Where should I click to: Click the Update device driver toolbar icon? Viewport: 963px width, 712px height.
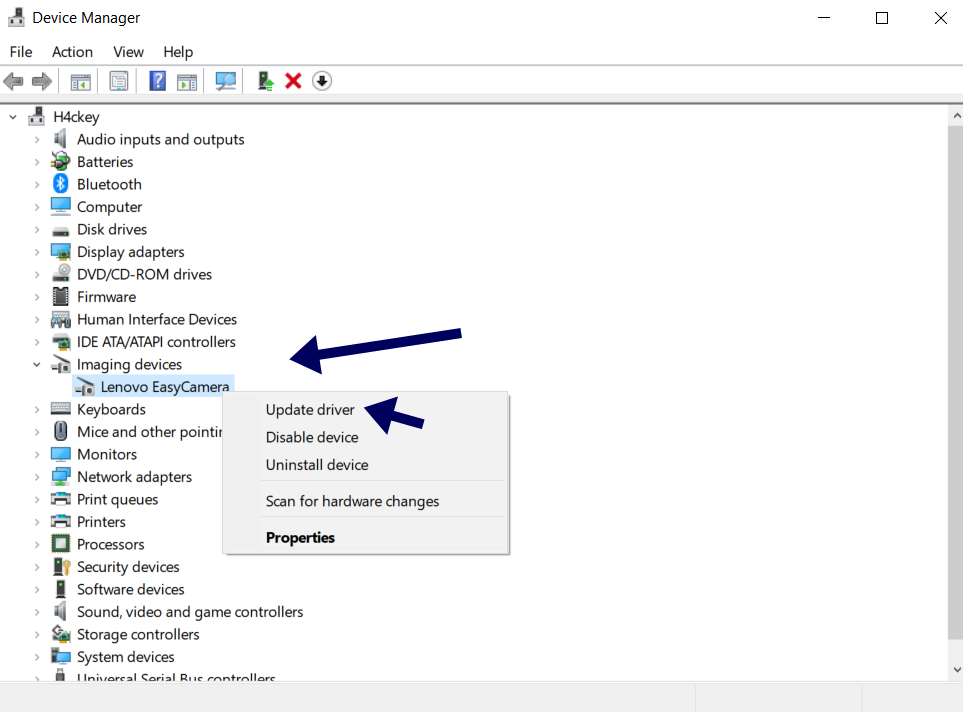[265, 81]
